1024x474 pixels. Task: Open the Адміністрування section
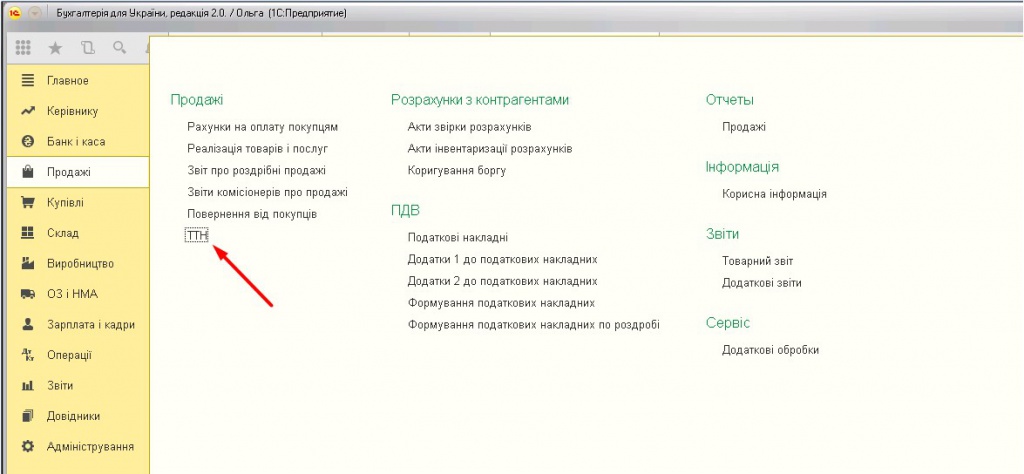pos(78,447)
